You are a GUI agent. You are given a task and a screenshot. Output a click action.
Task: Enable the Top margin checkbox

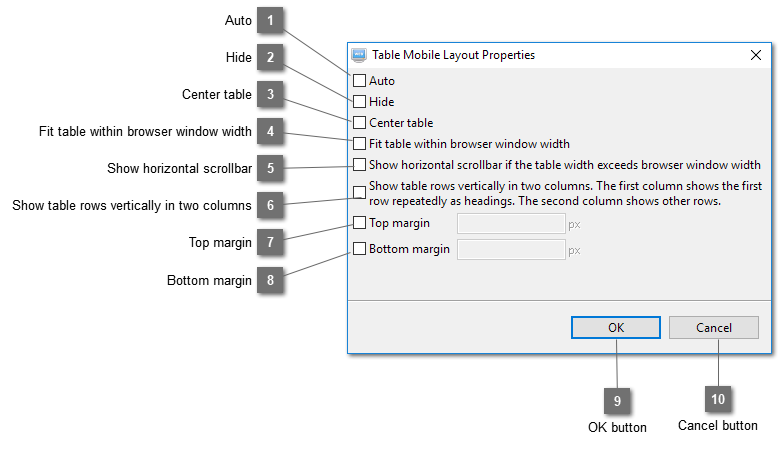pos(359,222)
